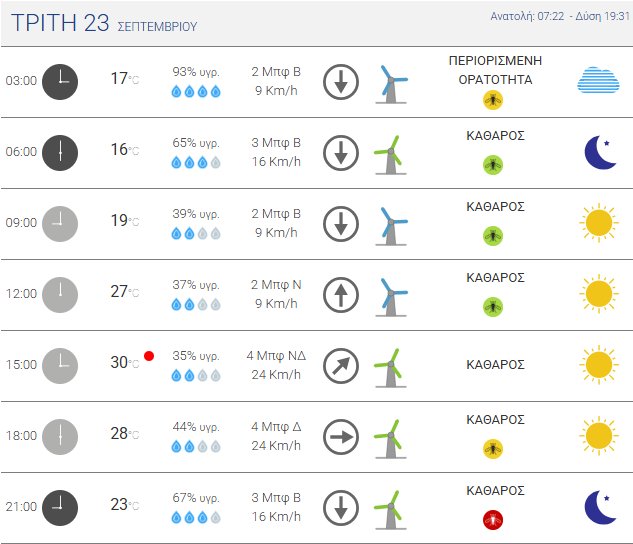The height and width of the screenshot is (544, 633).
Task: Click the wind direction arrow at 15:00
Action: [340, 365]
